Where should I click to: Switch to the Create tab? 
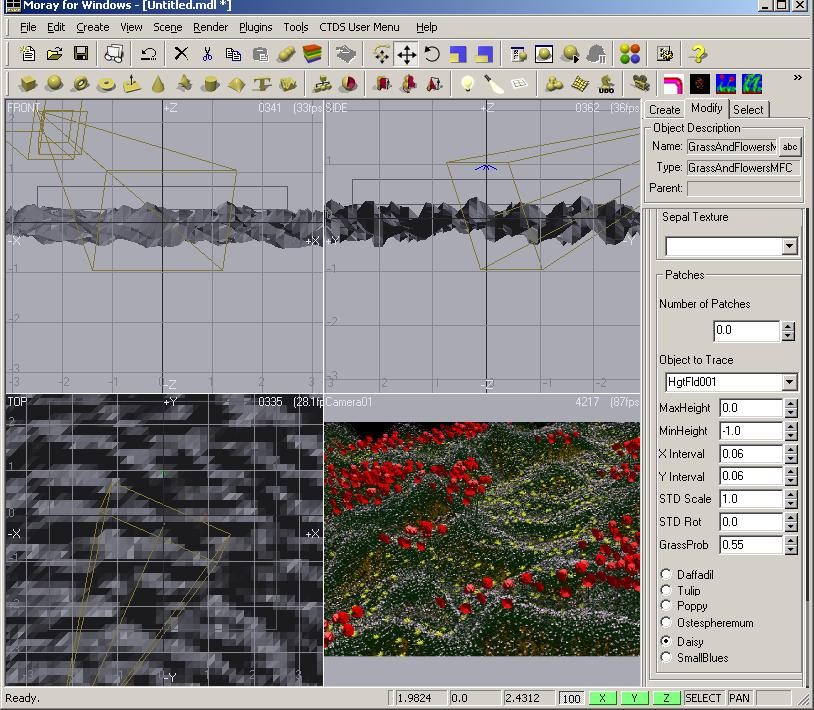pyautogui.click(x=664, y=110)
